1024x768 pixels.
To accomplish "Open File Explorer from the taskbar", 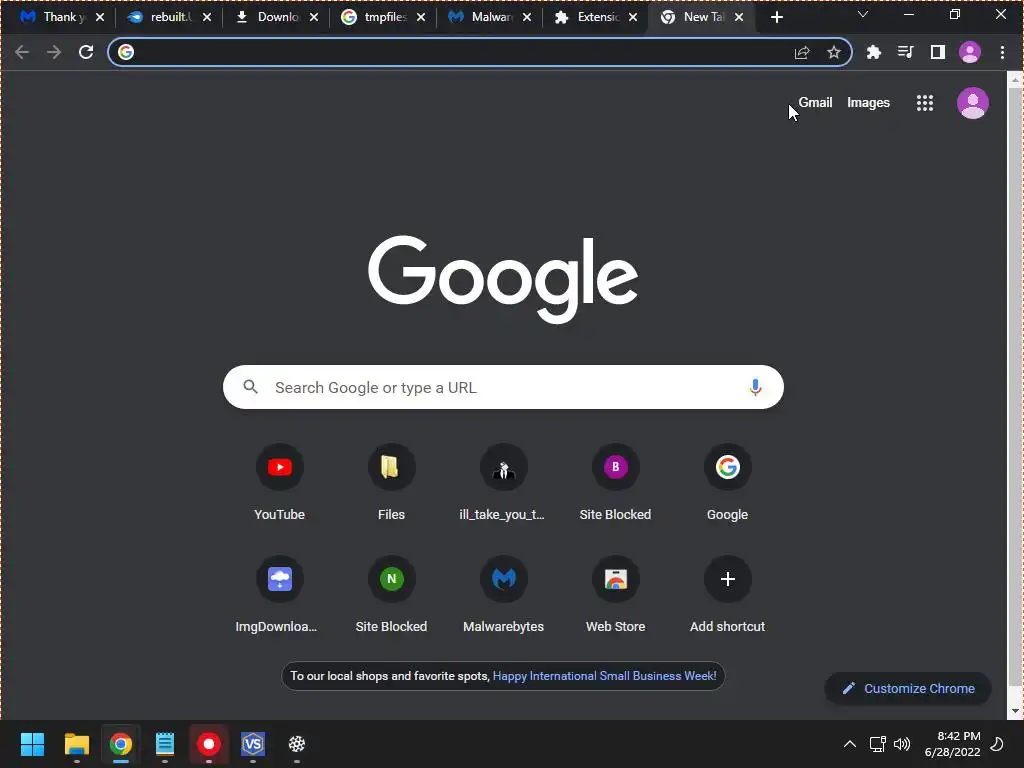I will coord(76,744).
